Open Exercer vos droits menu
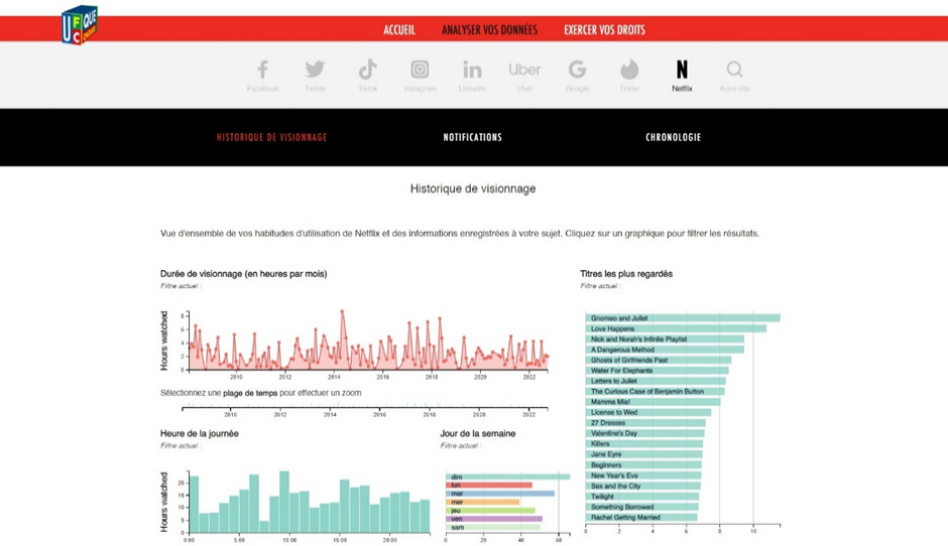Viewport: 948px width, 546px height. (605, 30)
